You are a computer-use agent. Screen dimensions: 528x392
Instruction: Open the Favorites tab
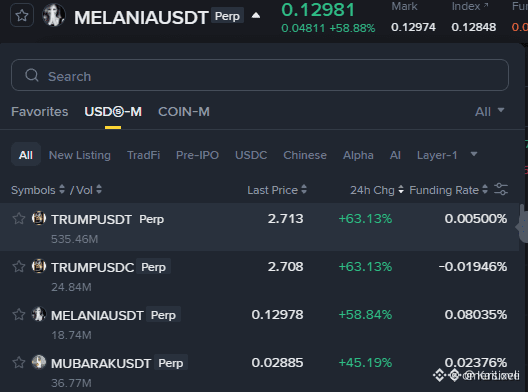click(x=40, y=111)
